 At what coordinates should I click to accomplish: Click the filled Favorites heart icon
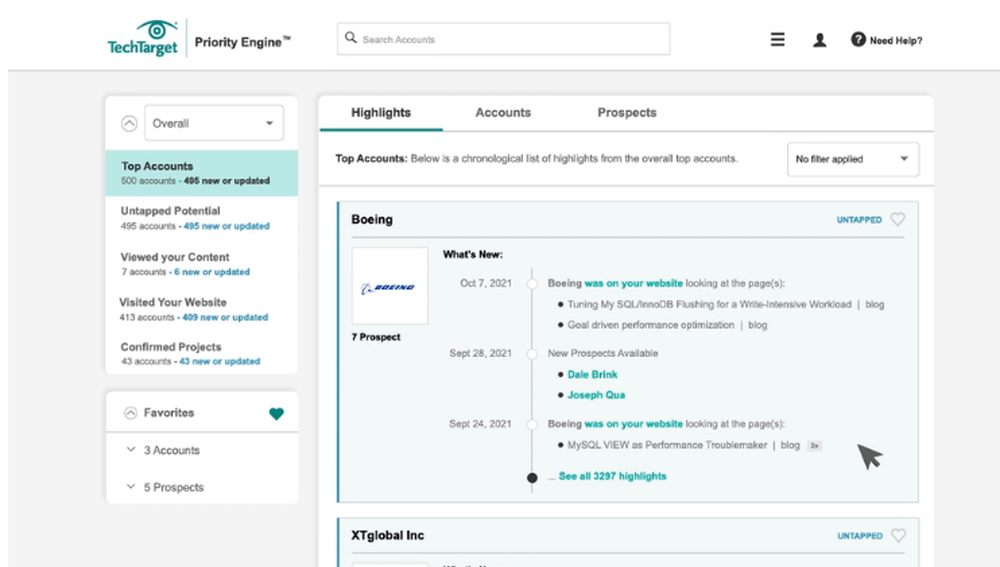click(x=276, y=413)
